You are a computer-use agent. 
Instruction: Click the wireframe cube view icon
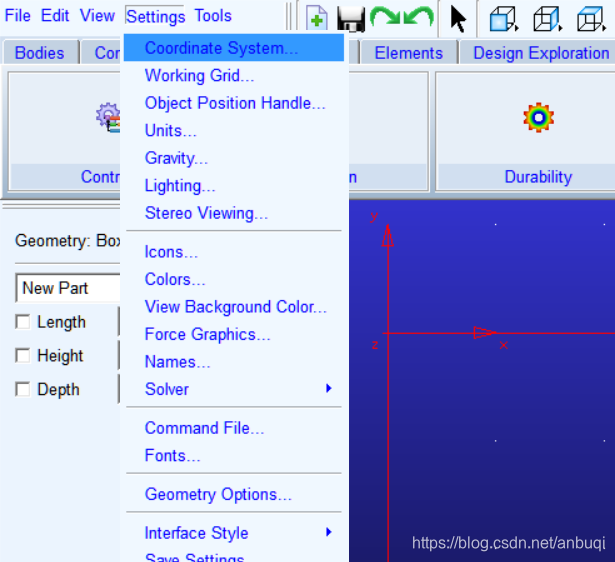548,18
